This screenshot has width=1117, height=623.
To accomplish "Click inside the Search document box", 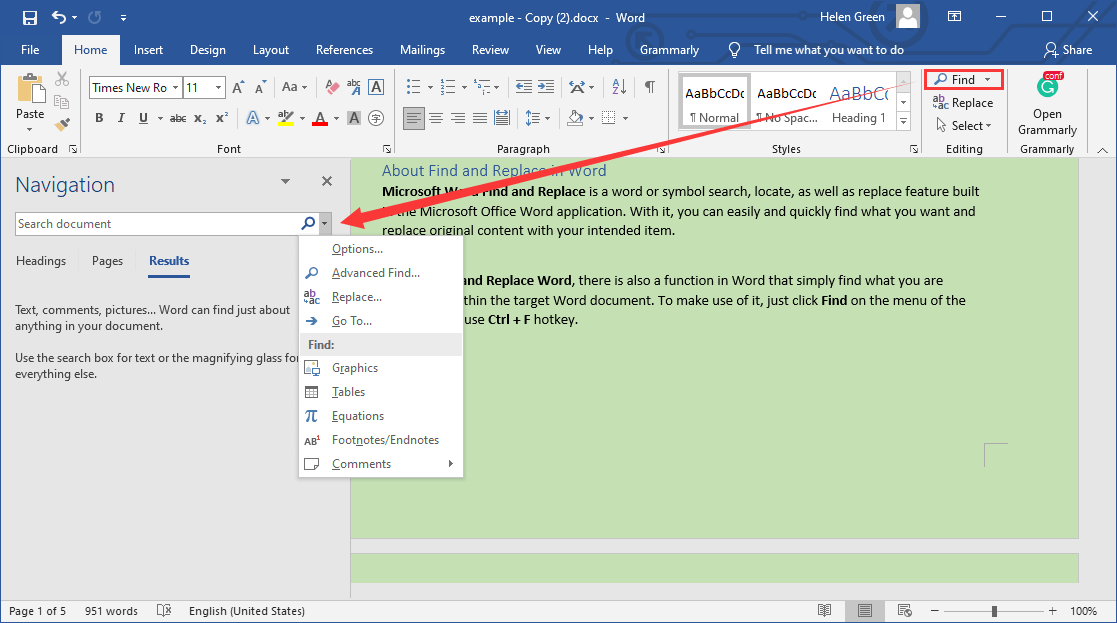I will (x=150, y=222).
